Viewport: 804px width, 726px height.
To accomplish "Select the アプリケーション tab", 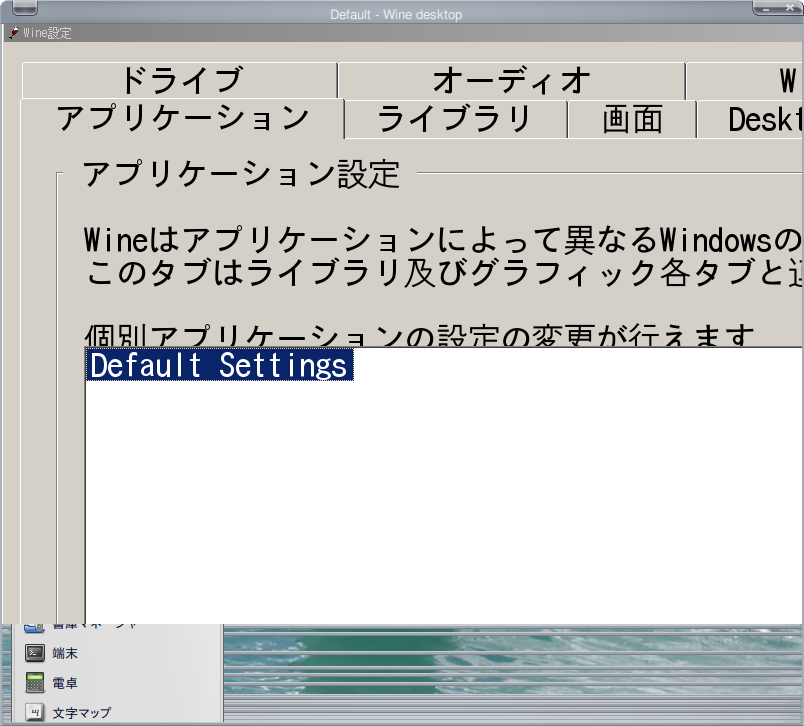I will pyautogui.click(x=183, y=118).
